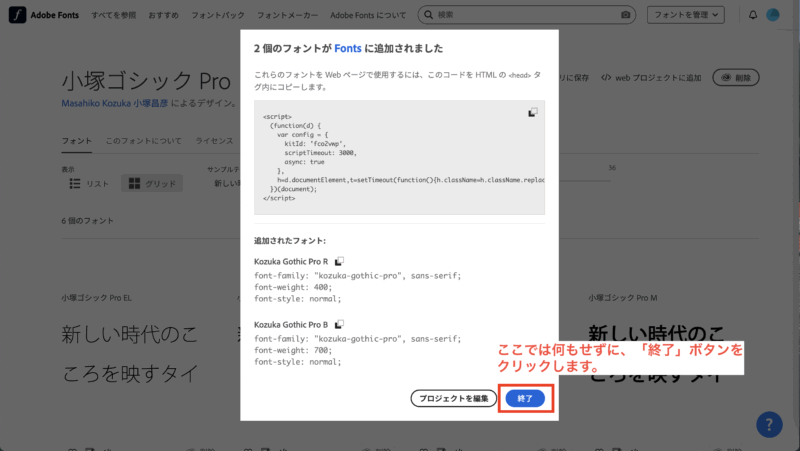Screen dimensions: 800x451
Task: Click into the 検索 search field
Action: [x=527, y=15]
